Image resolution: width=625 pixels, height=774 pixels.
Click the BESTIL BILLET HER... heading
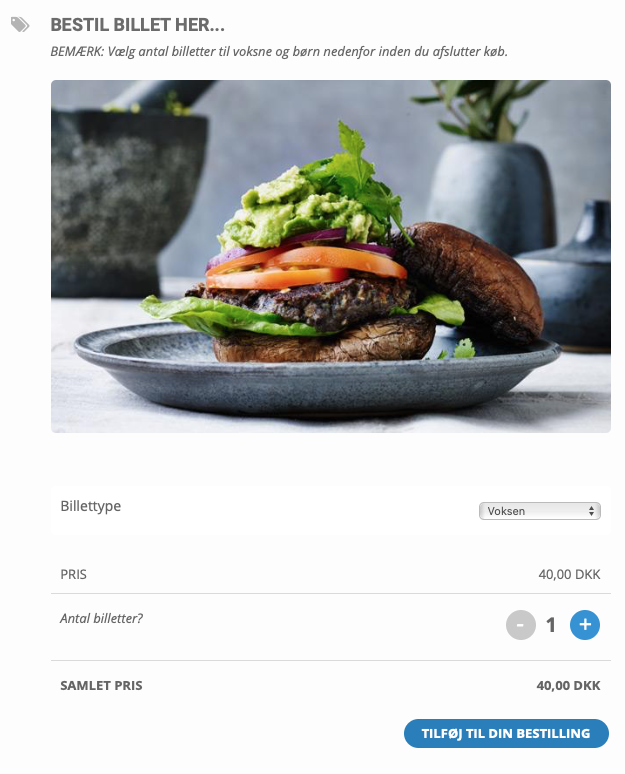coord(137,25)
